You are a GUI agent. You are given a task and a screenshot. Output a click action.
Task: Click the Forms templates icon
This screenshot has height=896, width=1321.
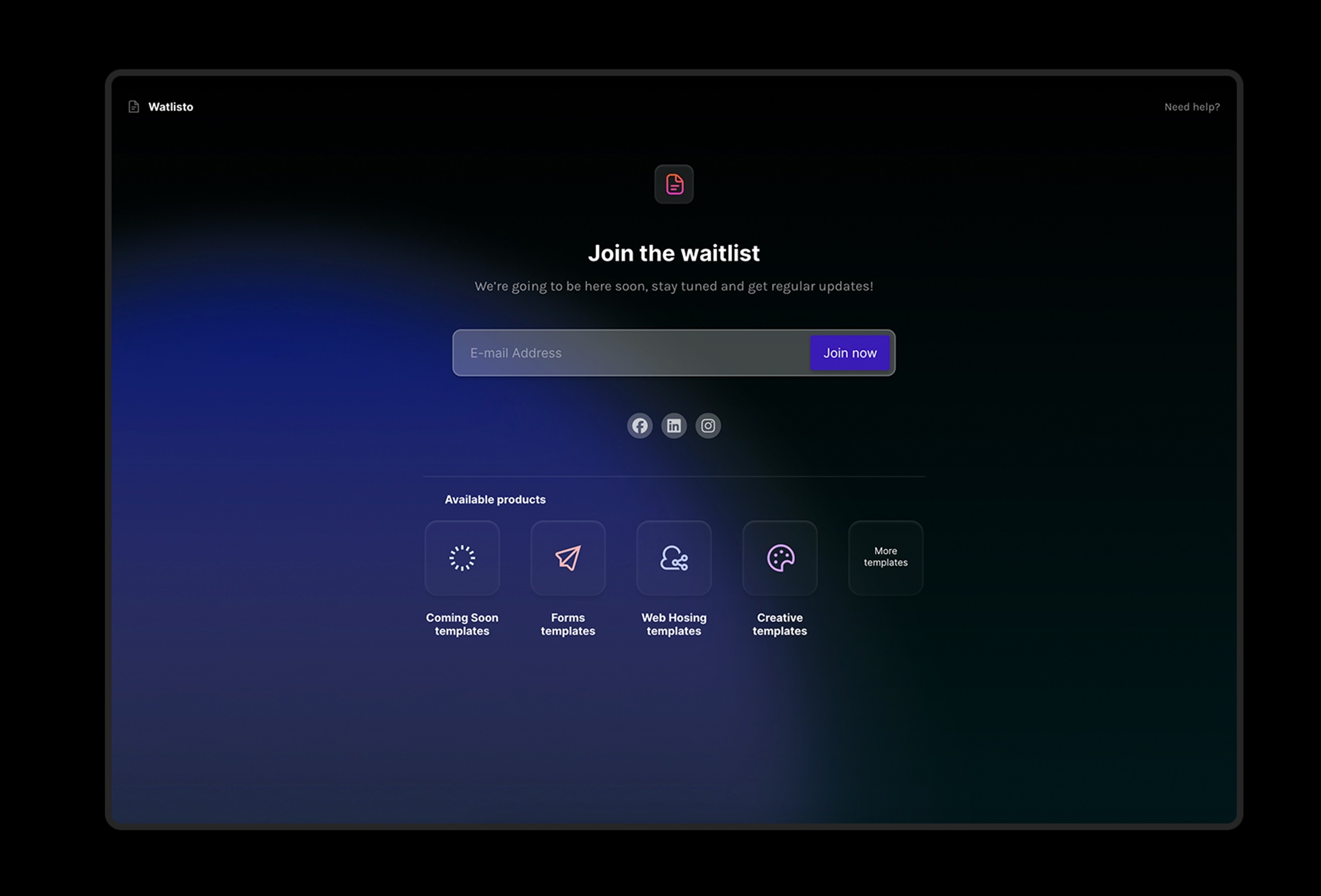click(x=568, y=557)
